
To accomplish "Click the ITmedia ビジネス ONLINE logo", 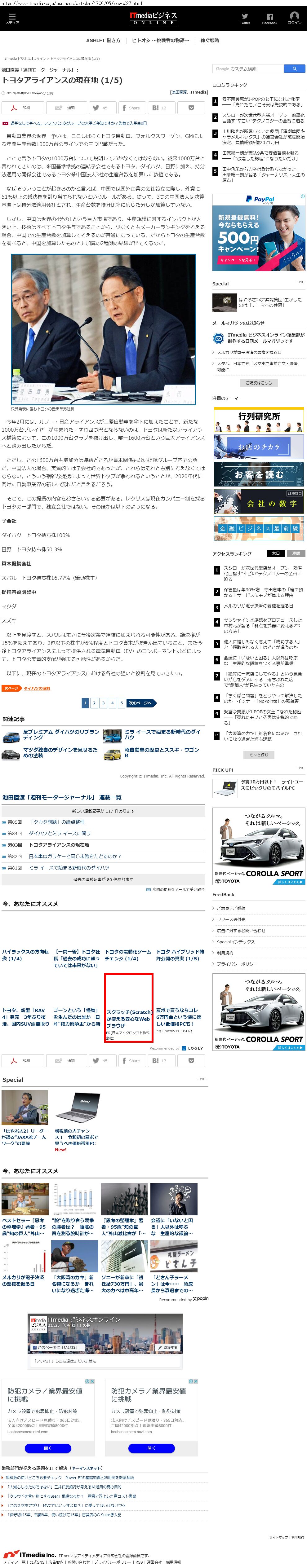I will click(x=153, y=18).
